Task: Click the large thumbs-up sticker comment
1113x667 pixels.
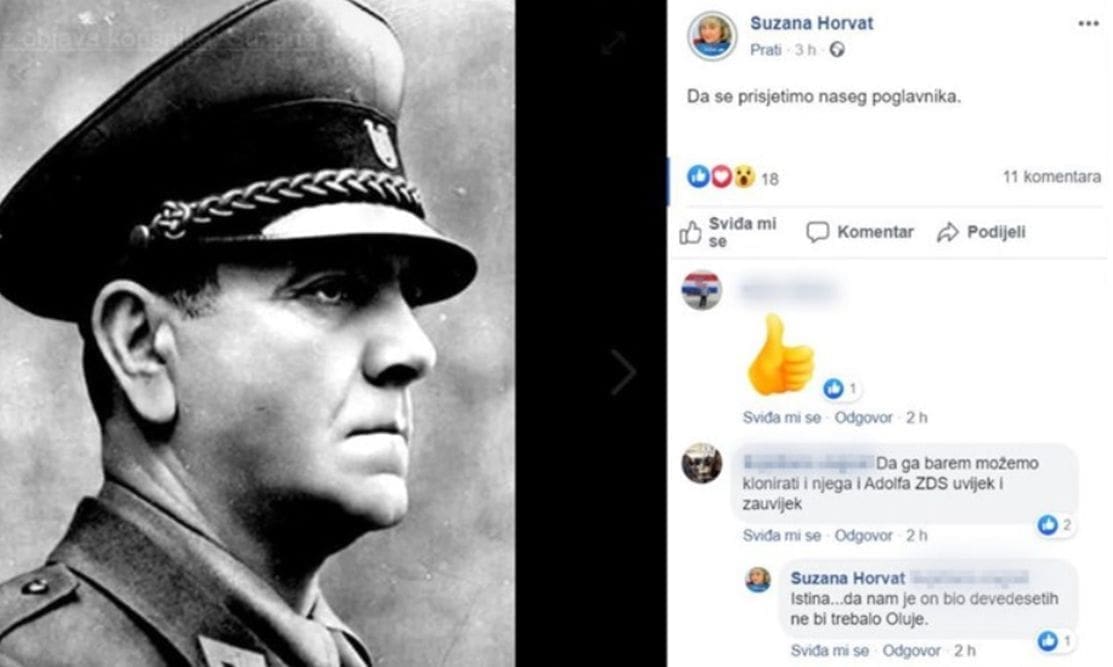Action: tap(780, 354)
